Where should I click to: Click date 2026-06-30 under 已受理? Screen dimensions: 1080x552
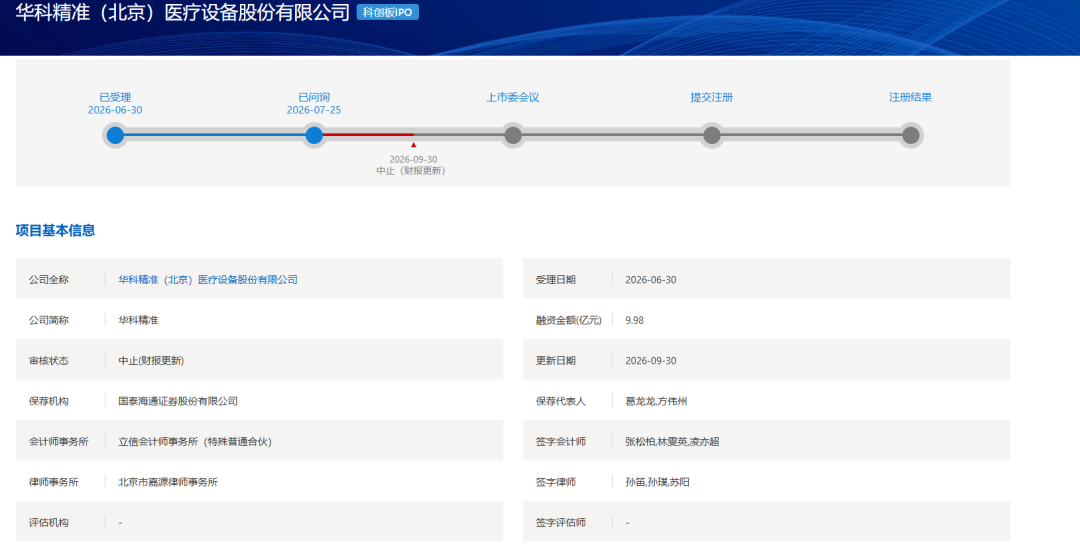115,110
